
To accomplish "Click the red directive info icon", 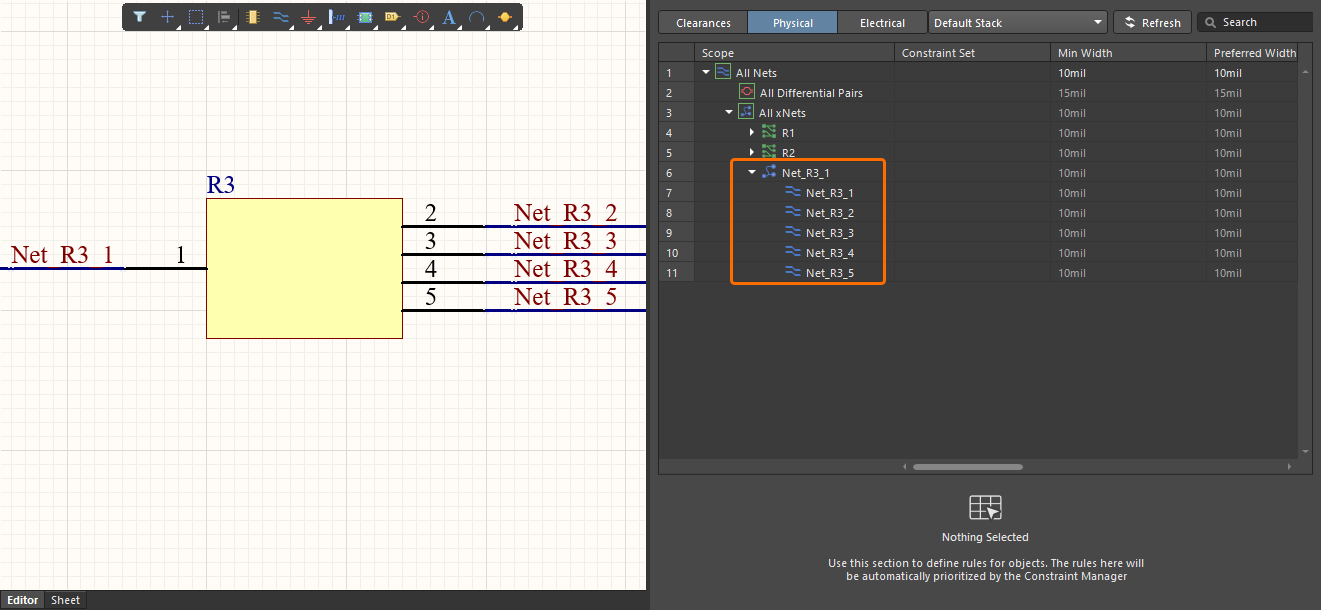I will tap(421, 17).
